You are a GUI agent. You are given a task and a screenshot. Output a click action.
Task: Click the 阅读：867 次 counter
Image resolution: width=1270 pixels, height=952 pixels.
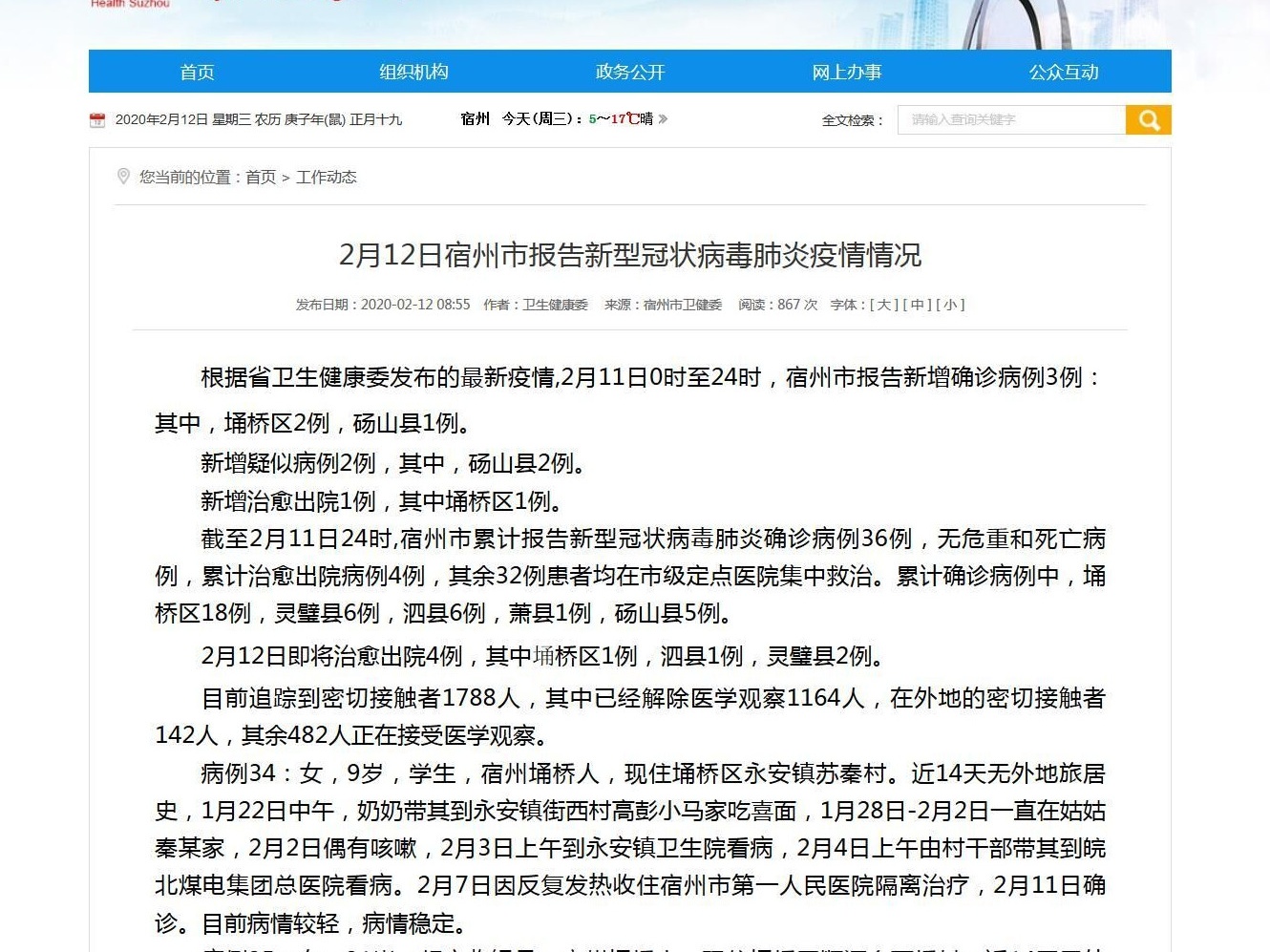777,305
